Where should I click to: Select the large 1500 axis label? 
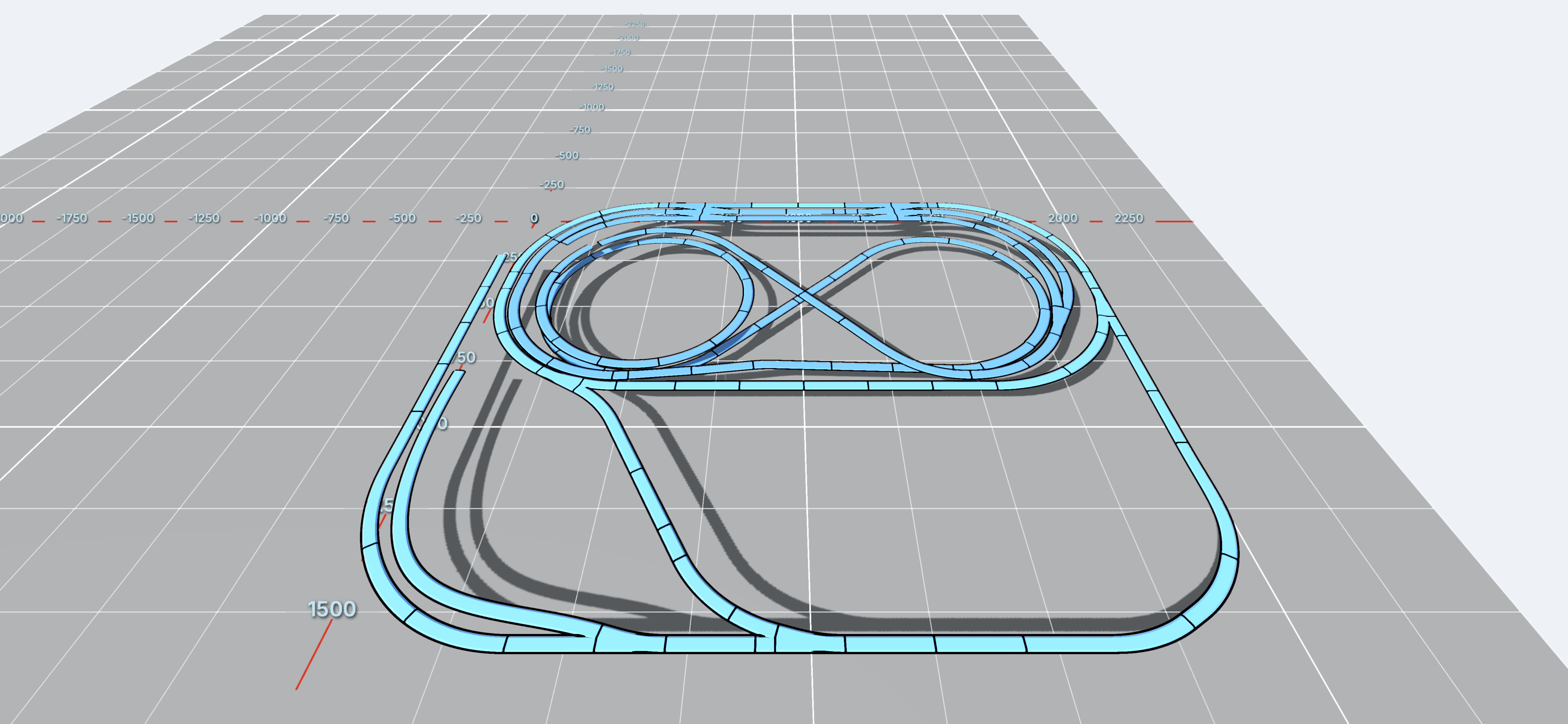332,609
